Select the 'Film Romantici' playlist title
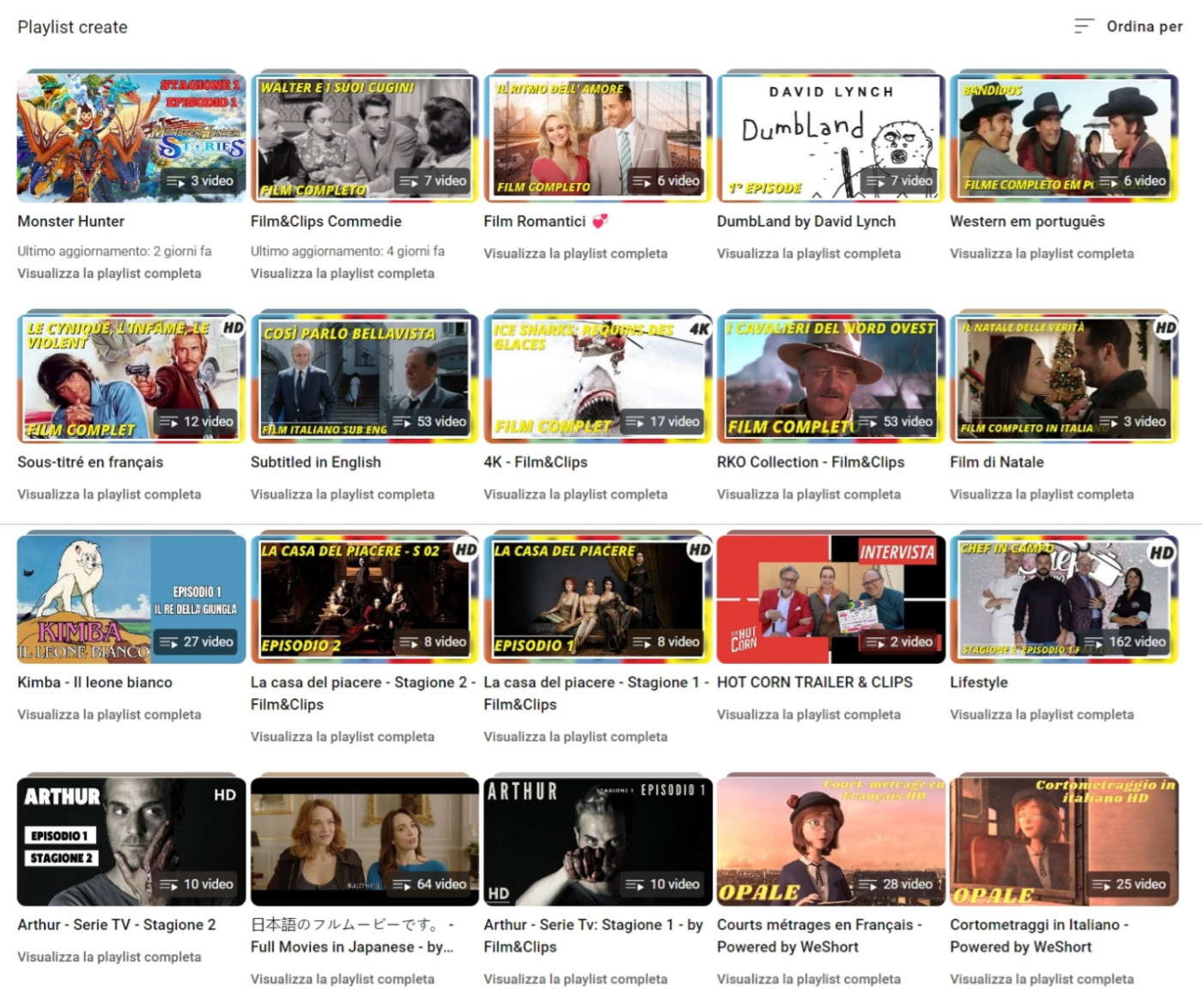Screen dimensions: 1202x1008 click(546, 222)
